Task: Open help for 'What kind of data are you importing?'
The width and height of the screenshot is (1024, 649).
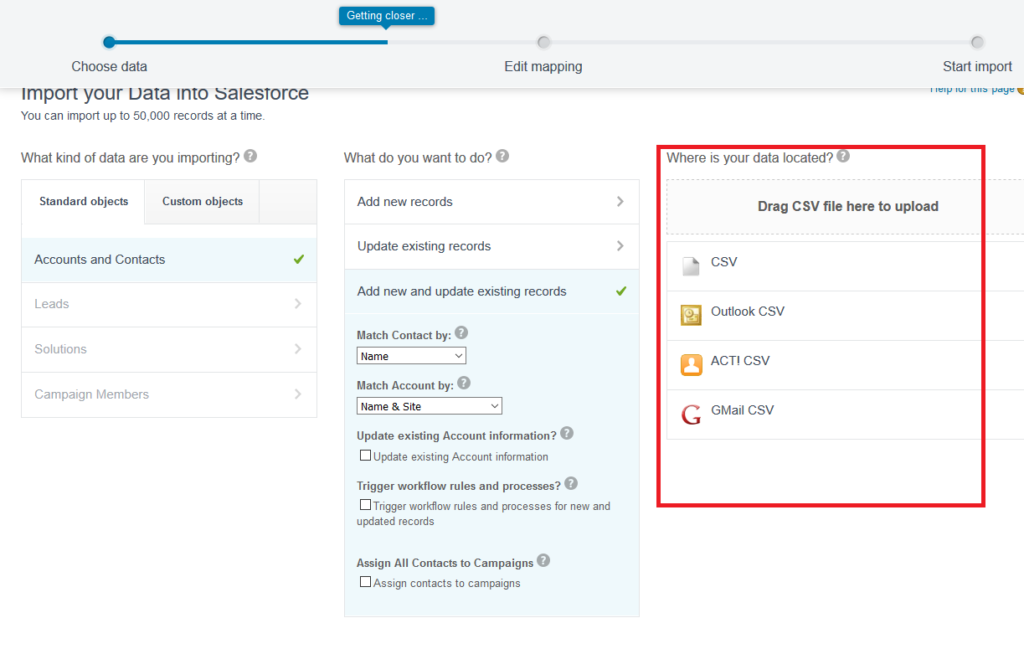Action: coord(250,157)
